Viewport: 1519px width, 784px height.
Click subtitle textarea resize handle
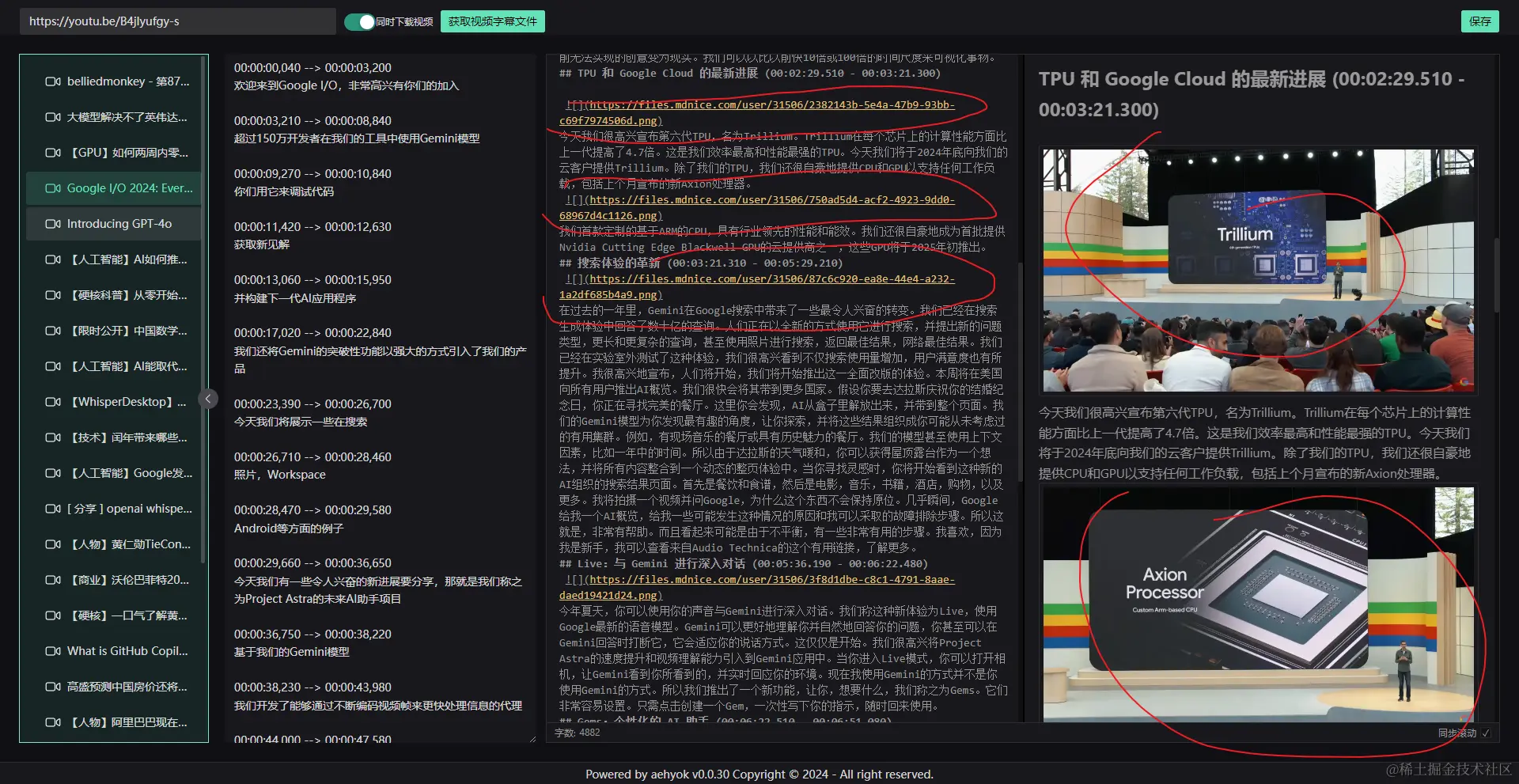coord(532,738)
